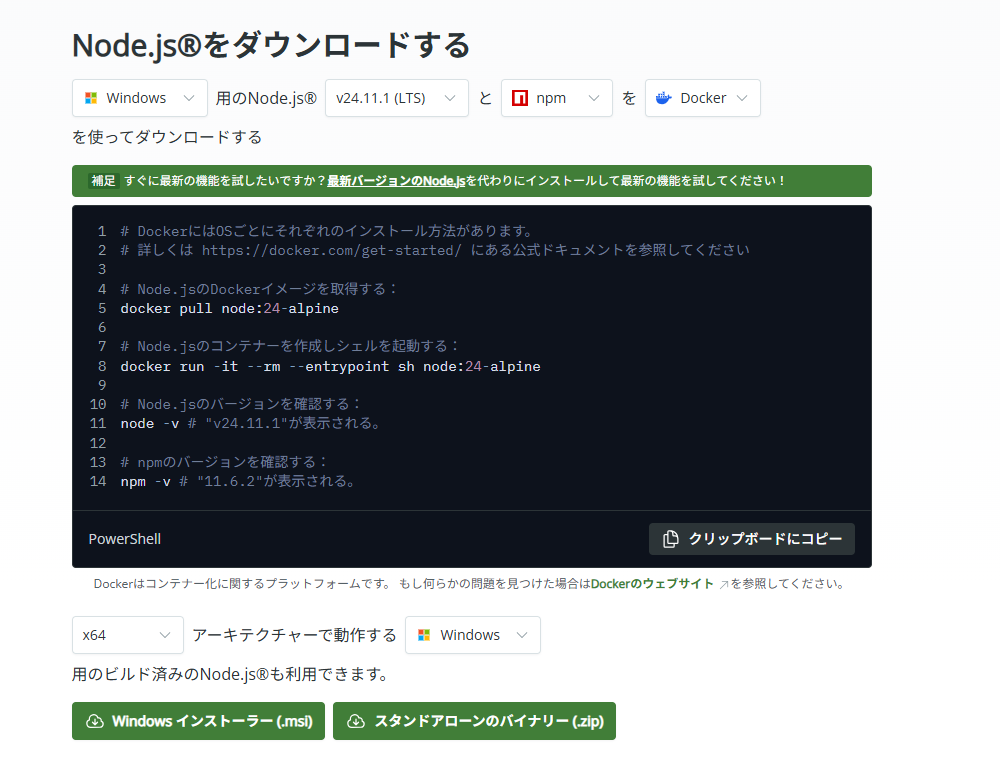The width and height of the screenshot is (1000, 760).
Task: Open the 最新バージョンのNode.js link
Action: pos(396,181)
